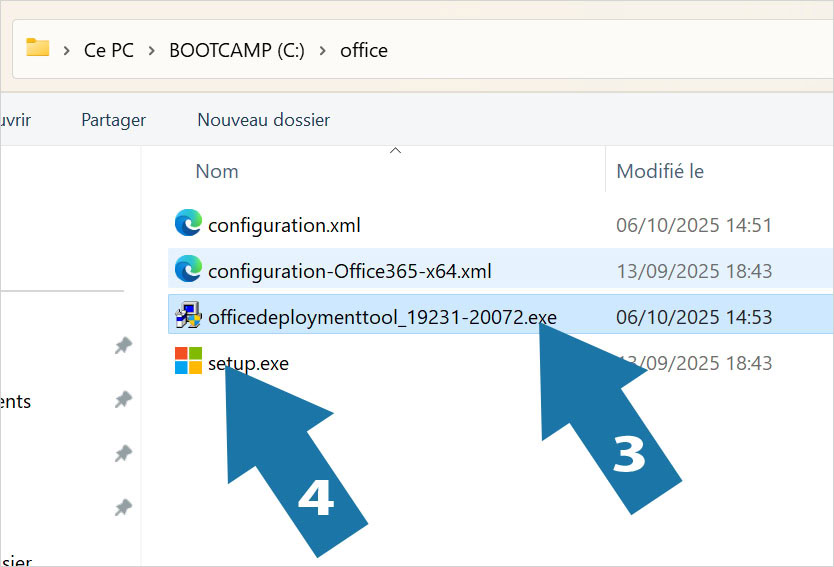Sort files by the 'Nom' column header
This screenshot has height=567, width=834.
pyautogui.click(x=217, y=171)
